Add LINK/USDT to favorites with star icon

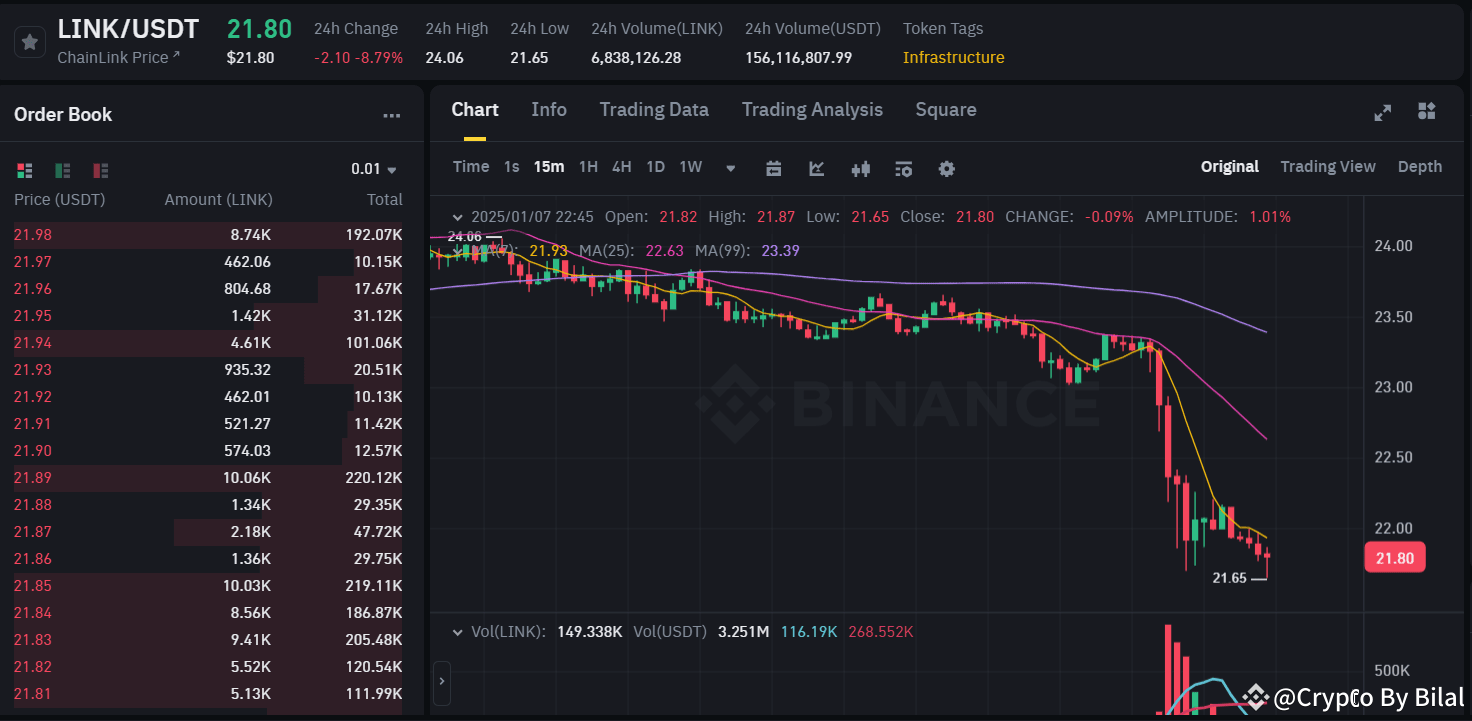tap(30, 42)
